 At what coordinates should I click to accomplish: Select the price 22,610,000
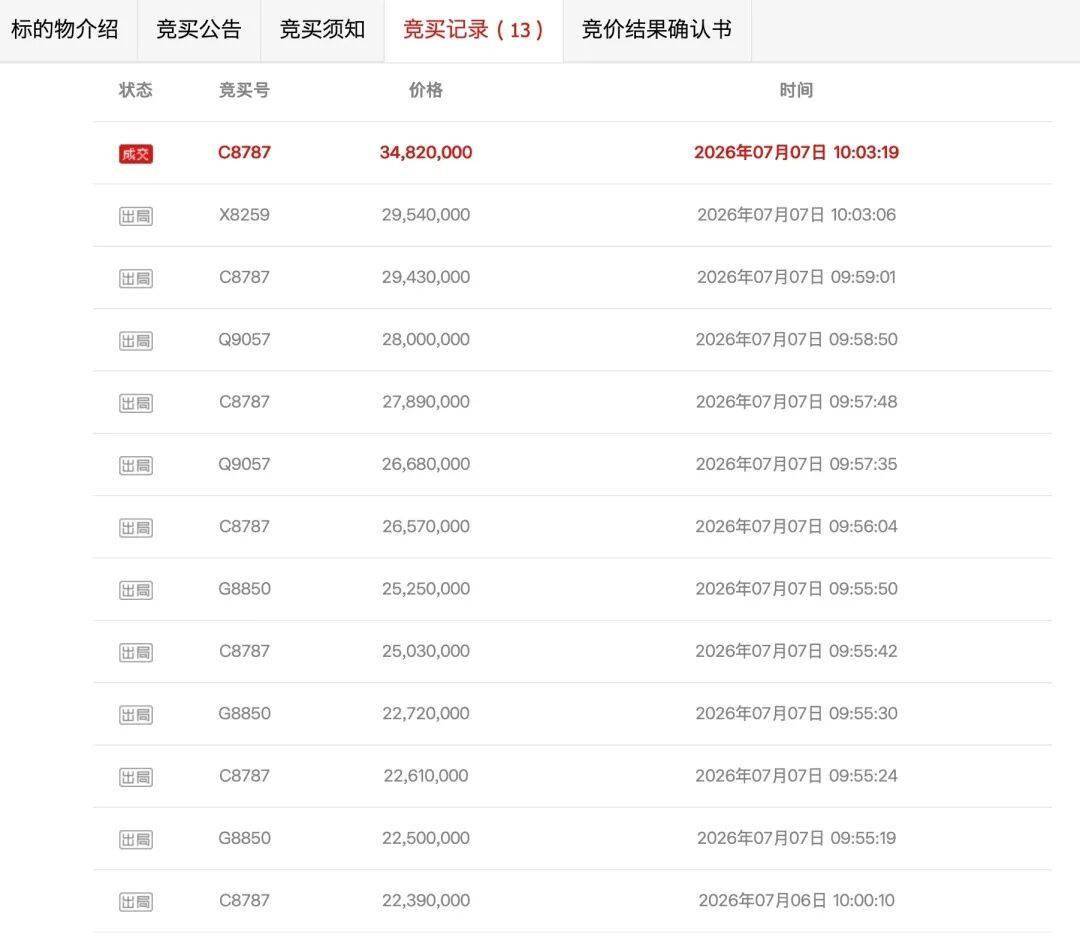coord(426,776)
